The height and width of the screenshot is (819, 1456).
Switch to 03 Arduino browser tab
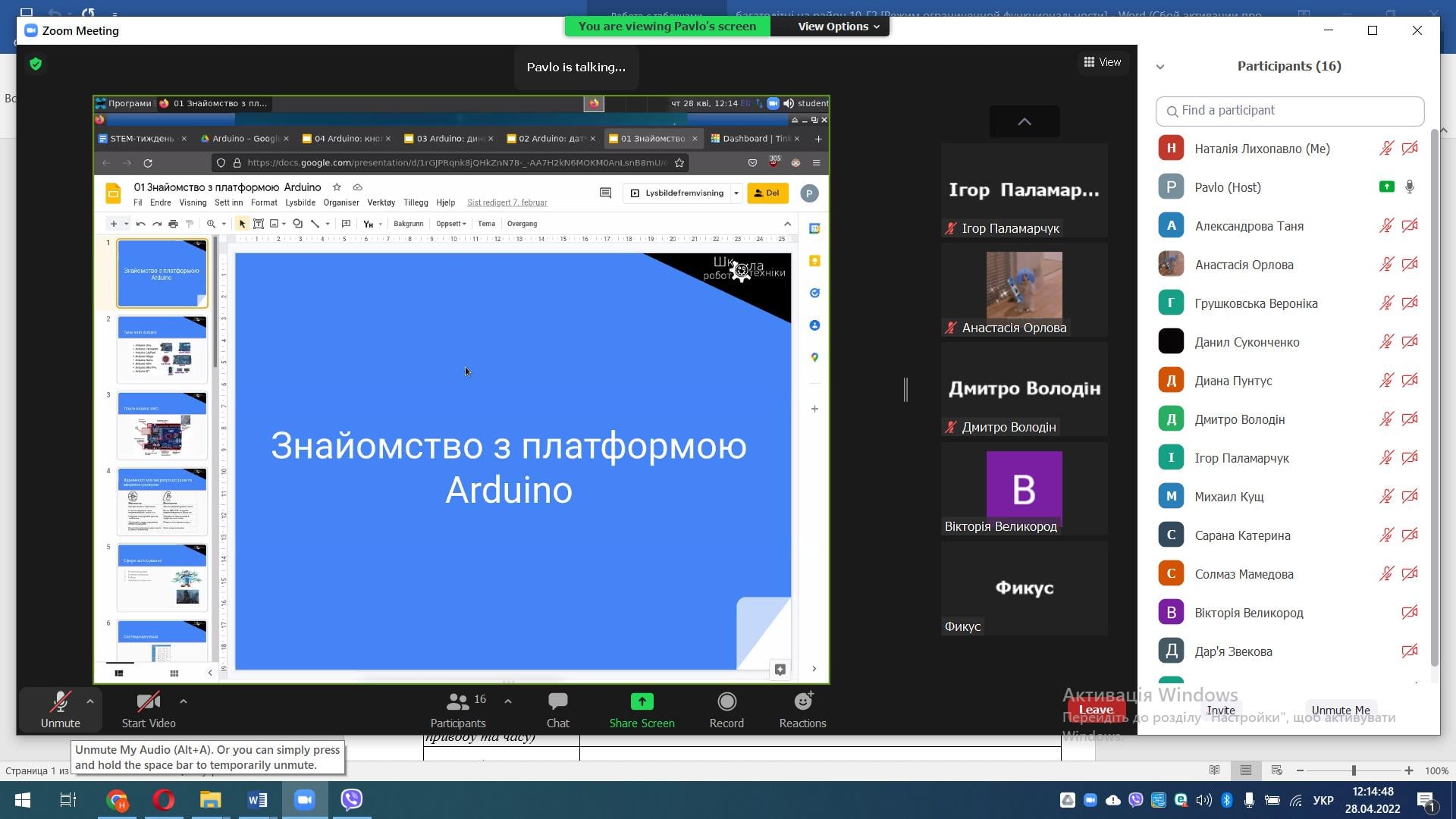(x=450, y=139)
